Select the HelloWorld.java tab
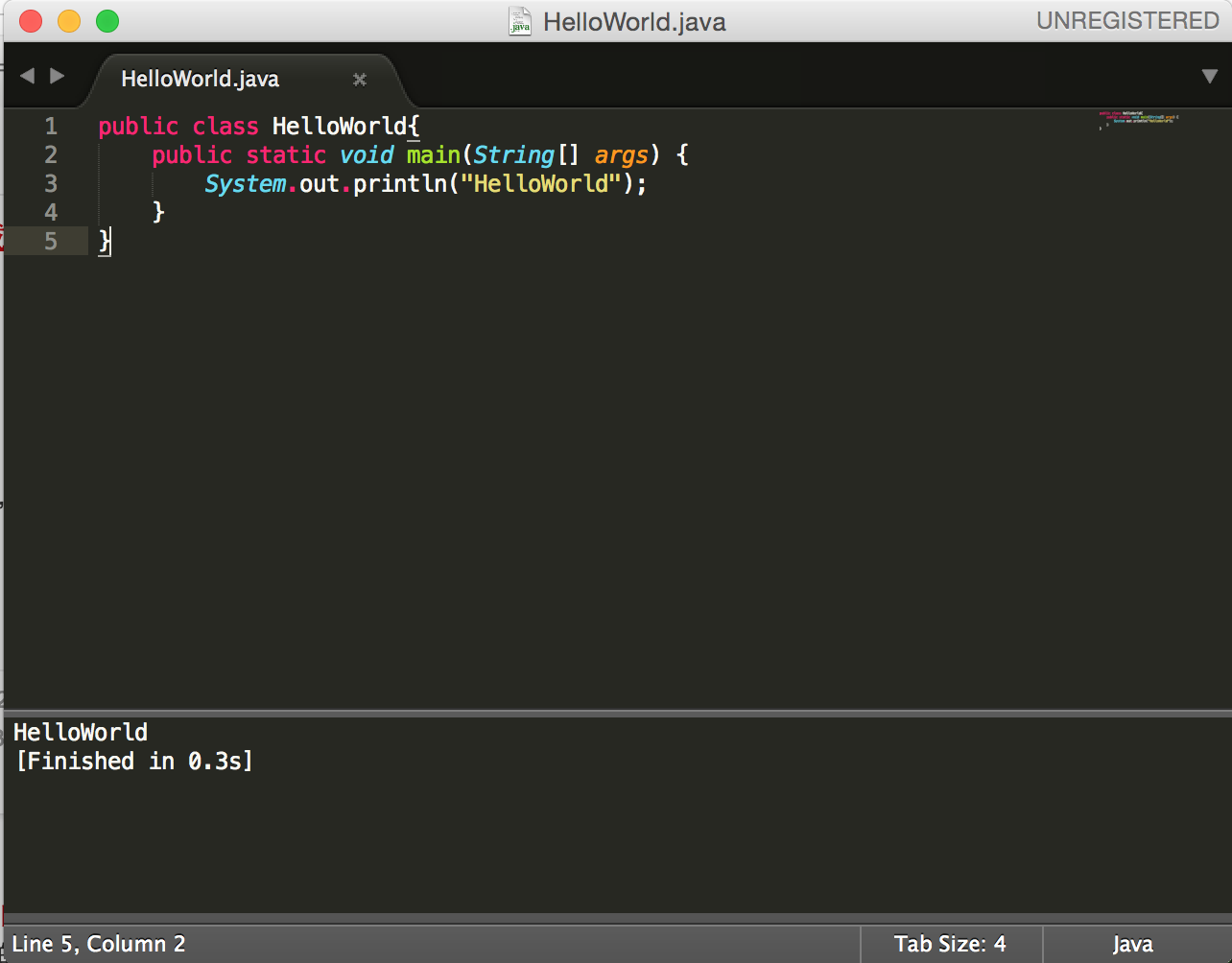The image size is (1232, 963). (200, 80)
